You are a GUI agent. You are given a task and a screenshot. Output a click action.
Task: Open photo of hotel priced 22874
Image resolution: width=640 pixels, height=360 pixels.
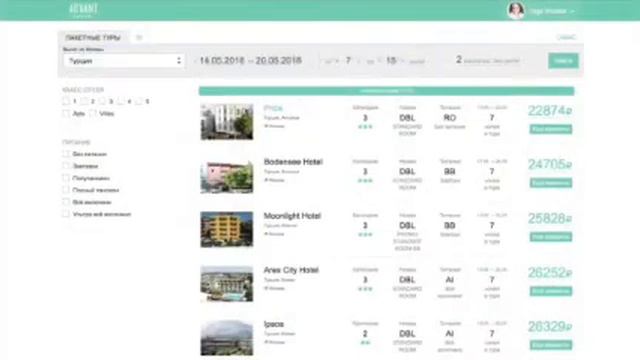click(x=227, y=122)
